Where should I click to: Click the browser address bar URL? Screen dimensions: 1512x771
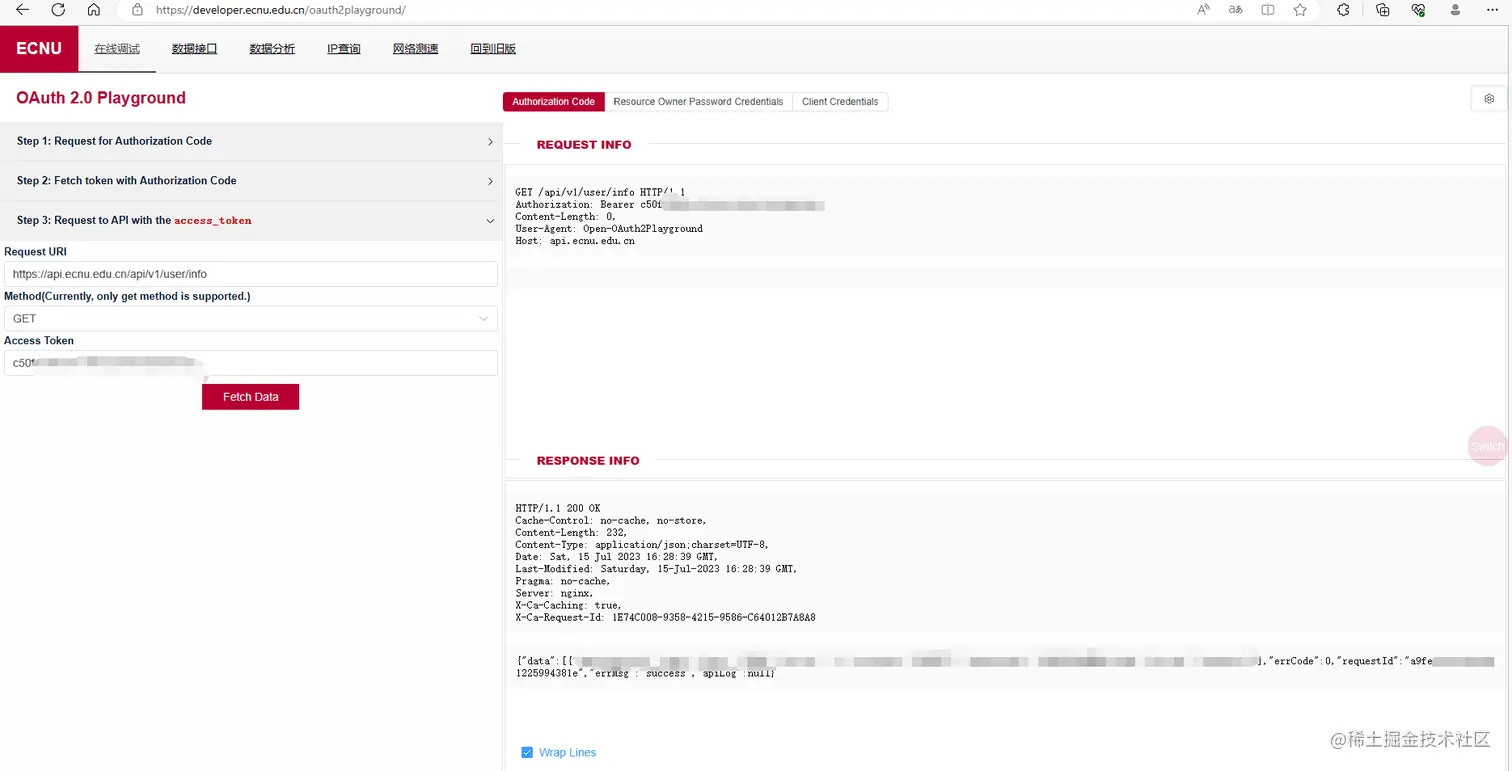[281, 10]
